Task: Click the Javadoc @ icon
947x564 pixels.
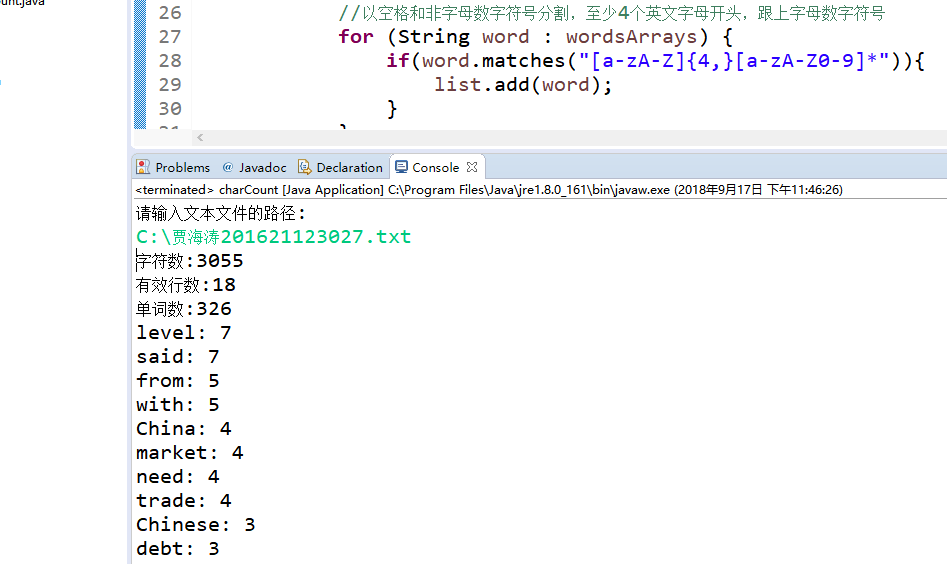Action: pyautogui.click(x=228, y=167)
